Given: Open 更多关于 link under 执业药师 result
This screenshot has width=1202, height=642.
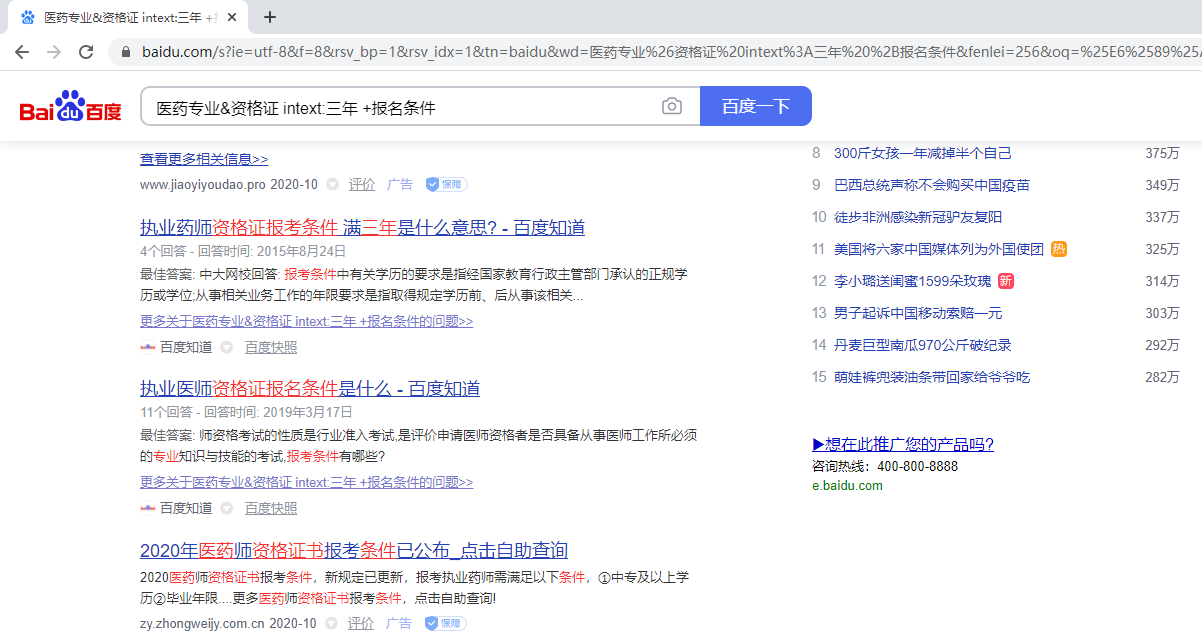Looking at the screenshot, I should pos(306,321).
